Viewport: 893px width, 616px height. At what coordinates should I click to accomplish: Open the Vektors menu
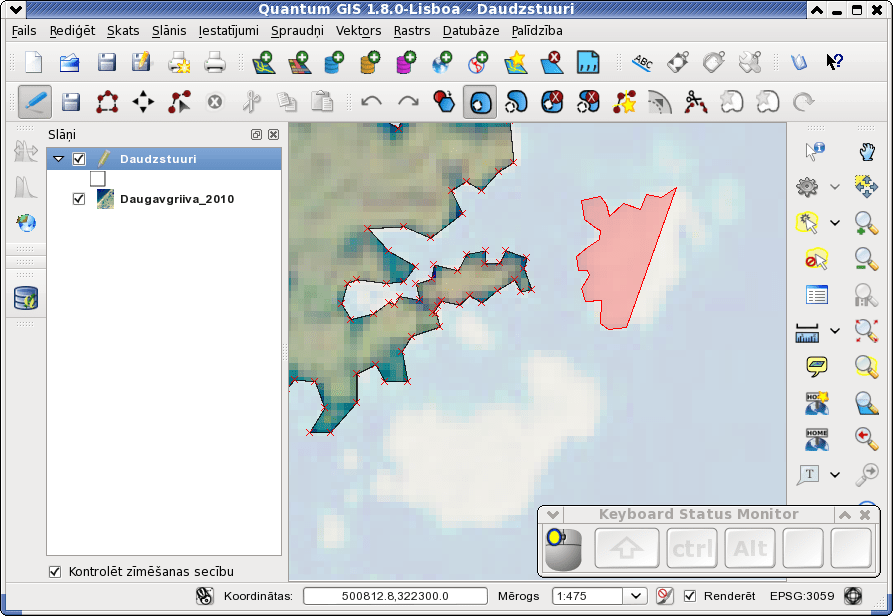pos(358,31)
